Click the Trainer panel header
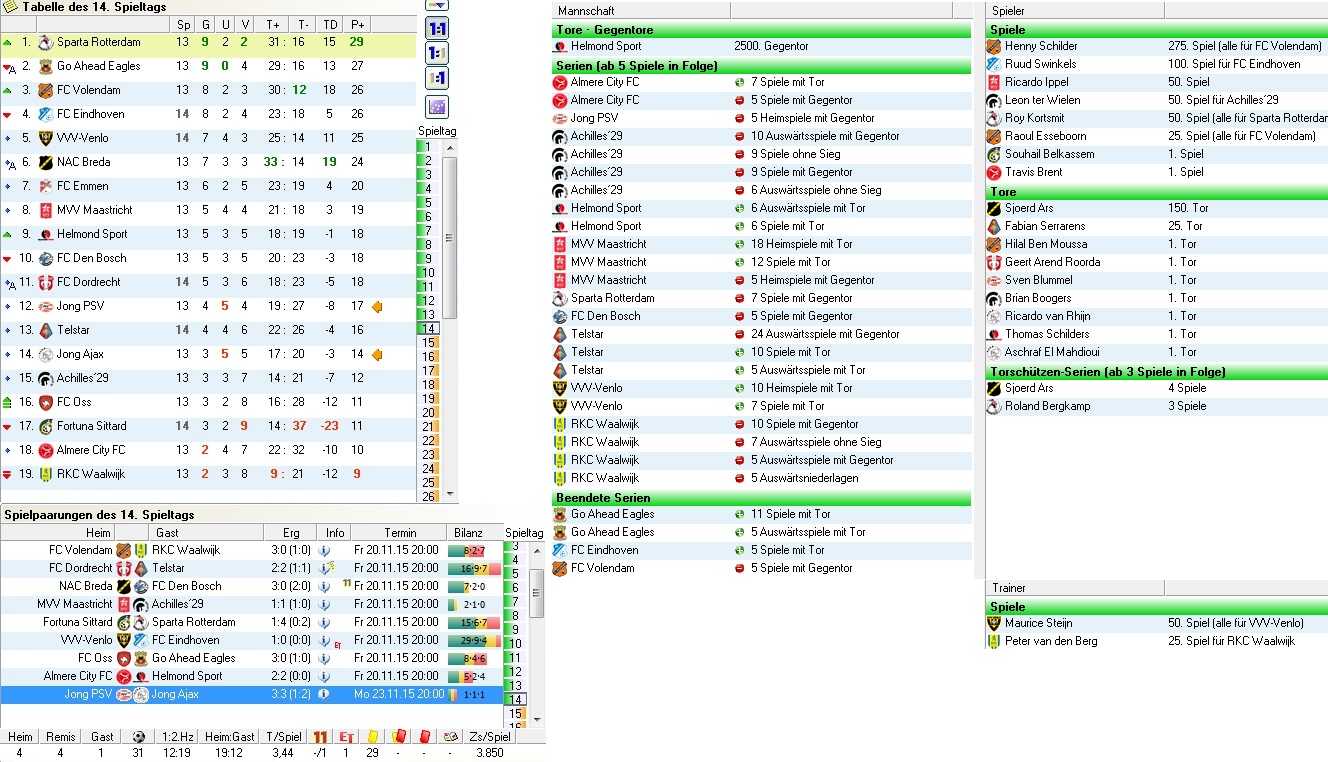 tap(1075, 588)
